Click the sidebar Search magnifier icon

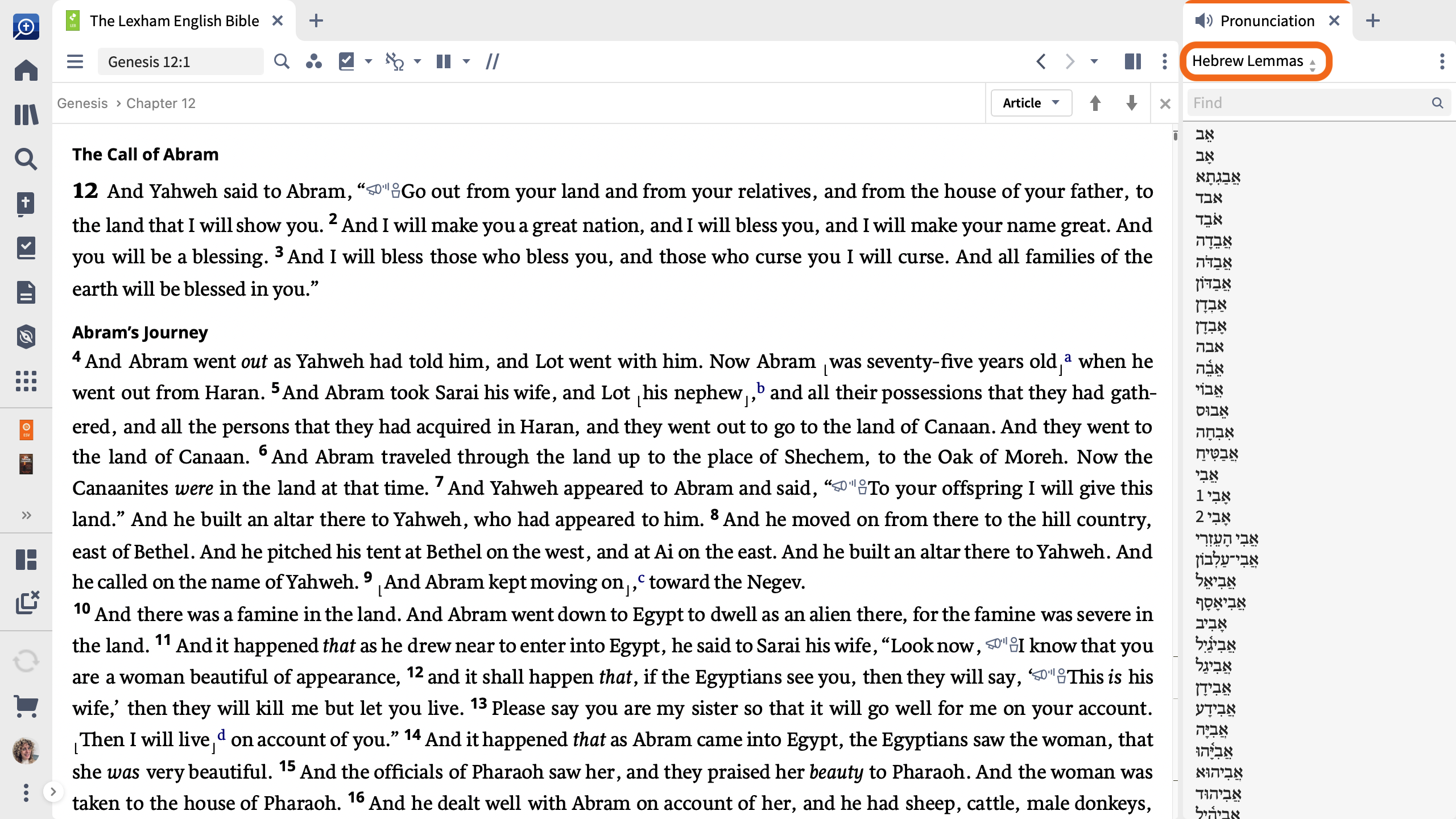tap(26, 159)
